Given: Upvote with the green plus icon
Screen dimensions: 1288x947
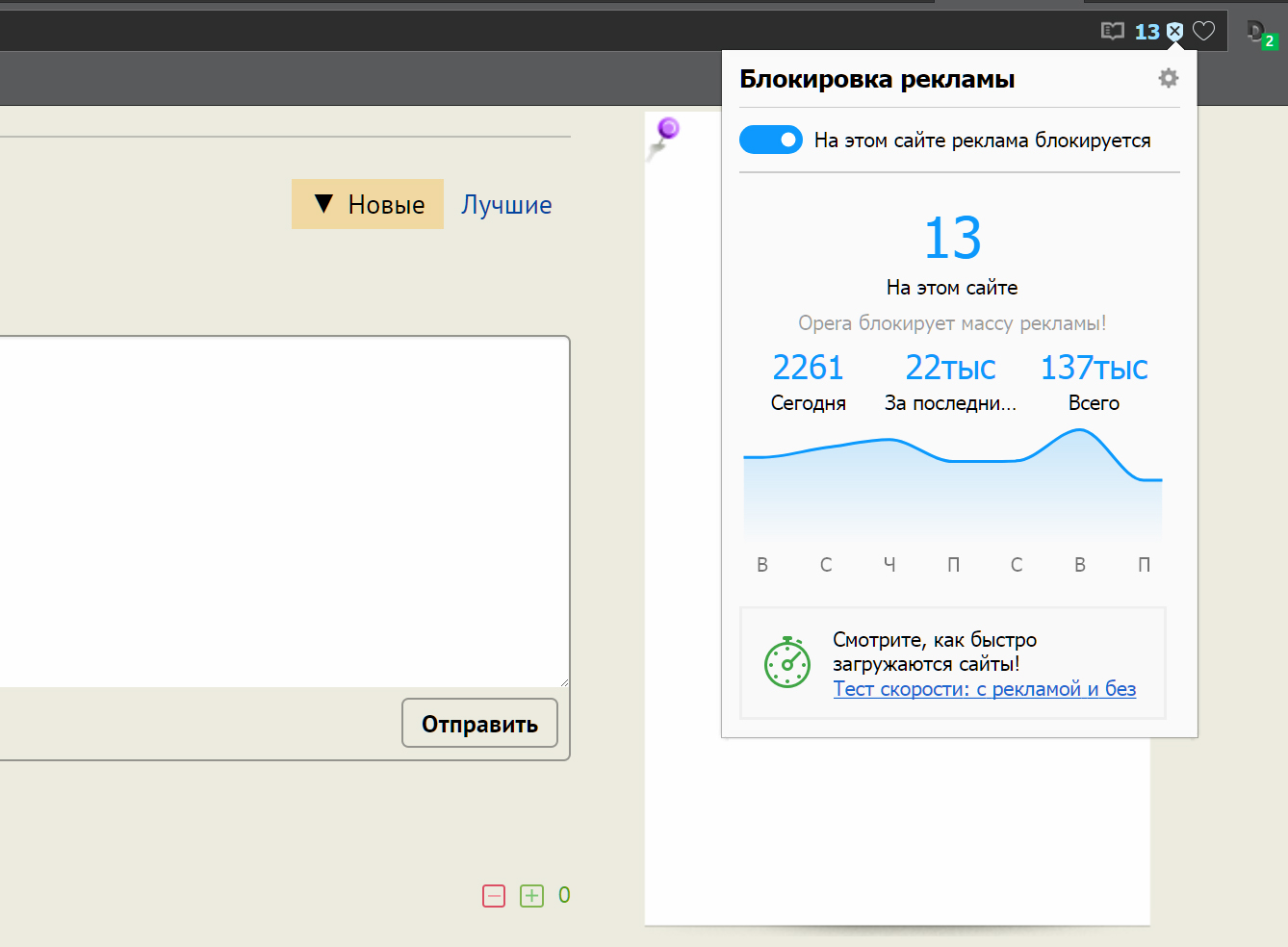Looking at the screenshot, I should click(x=531, y=896).
